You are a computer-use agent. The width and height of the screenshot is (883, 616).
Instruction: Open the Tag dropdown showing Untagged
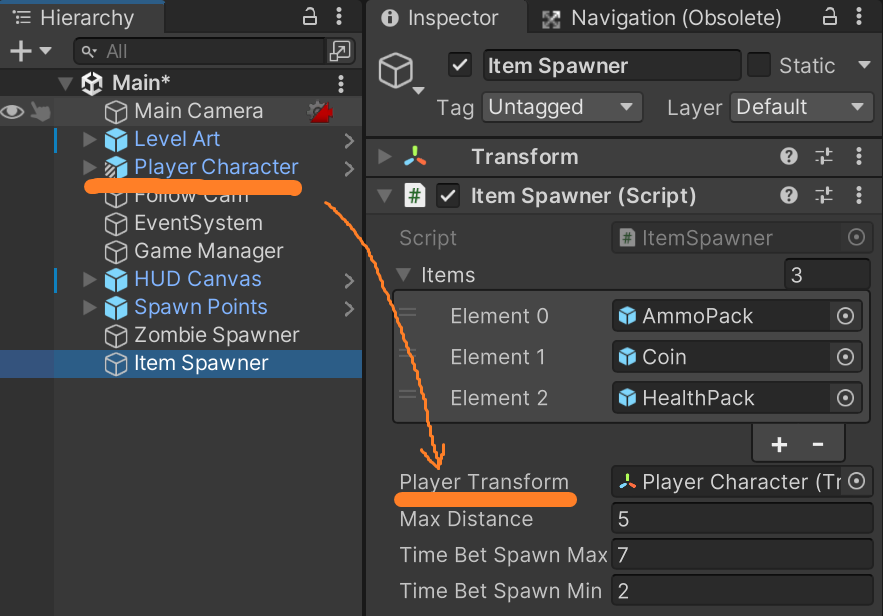(562, 107)
